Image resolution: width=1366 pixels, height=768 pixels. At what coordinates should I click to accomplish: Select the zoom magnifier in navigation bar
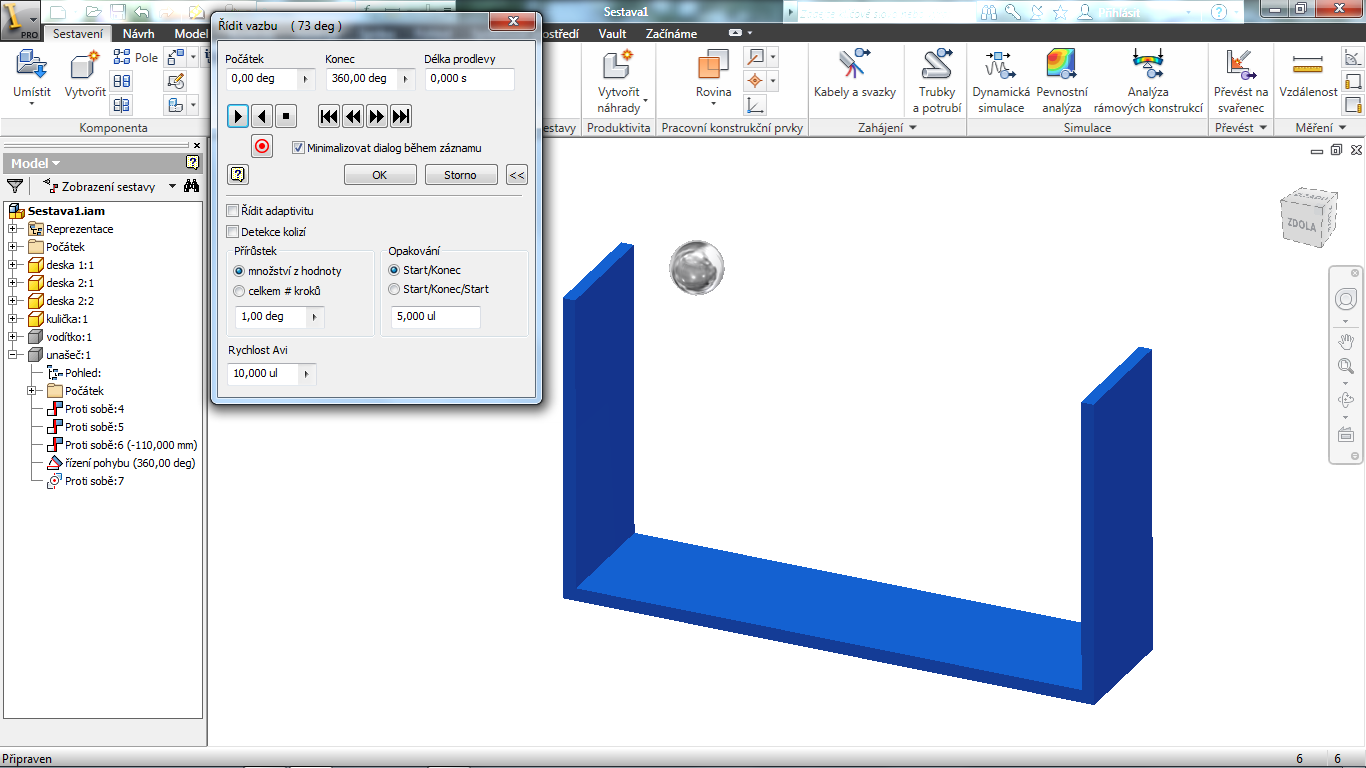(x=1346, y=367)
